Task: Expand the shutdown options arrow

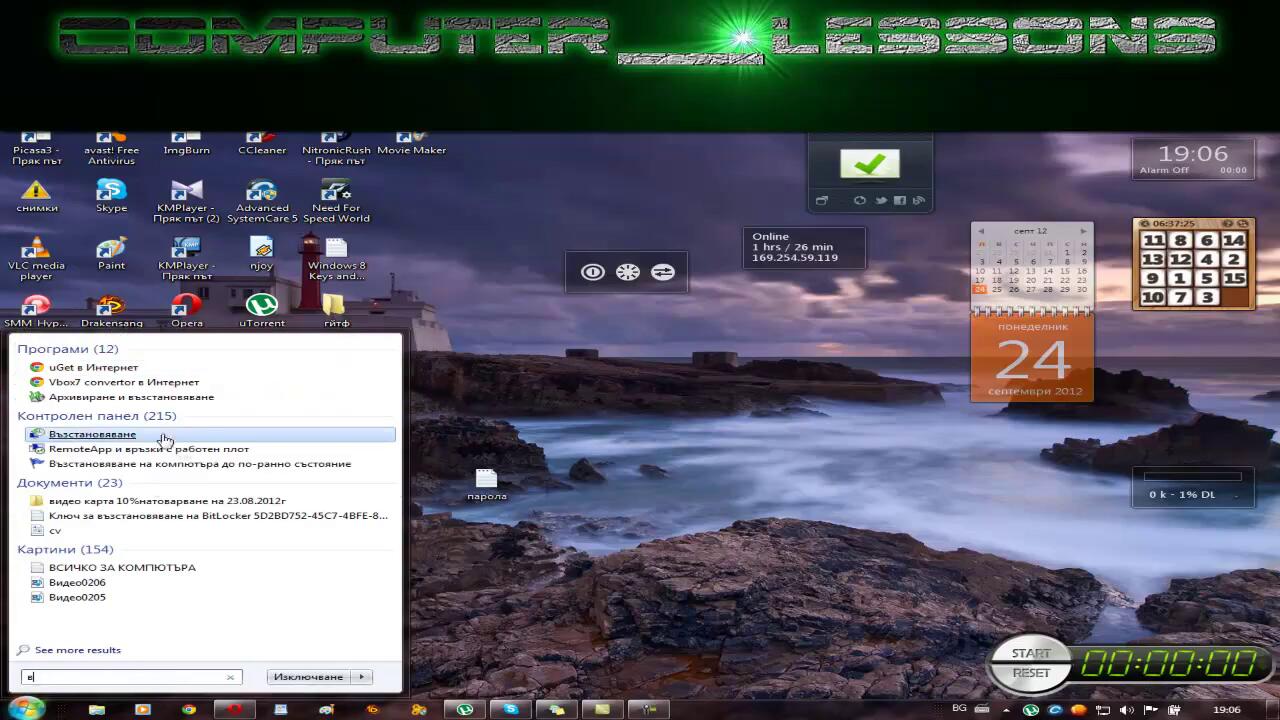Action: click(362, 677)
